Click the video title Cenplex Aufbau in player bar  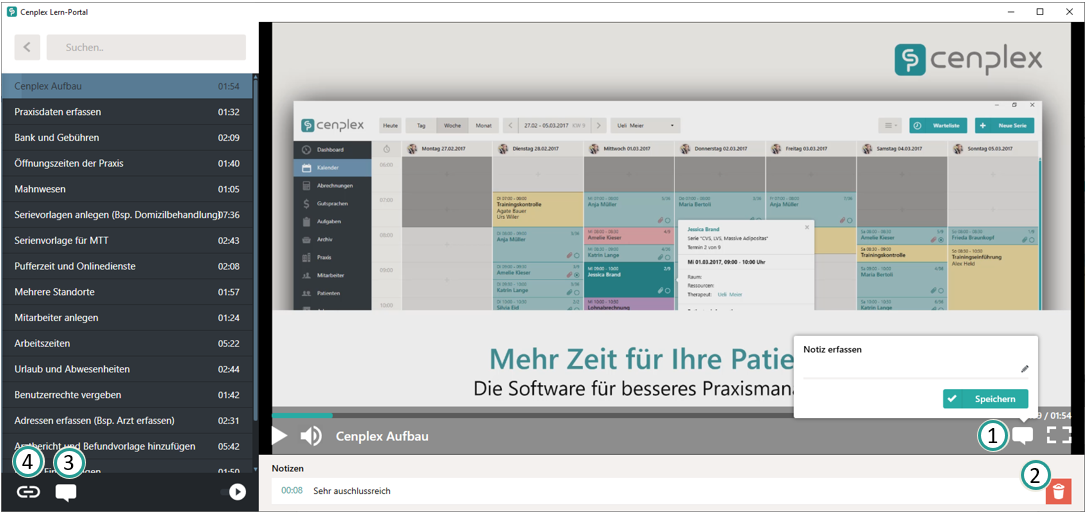click(382, 436)
